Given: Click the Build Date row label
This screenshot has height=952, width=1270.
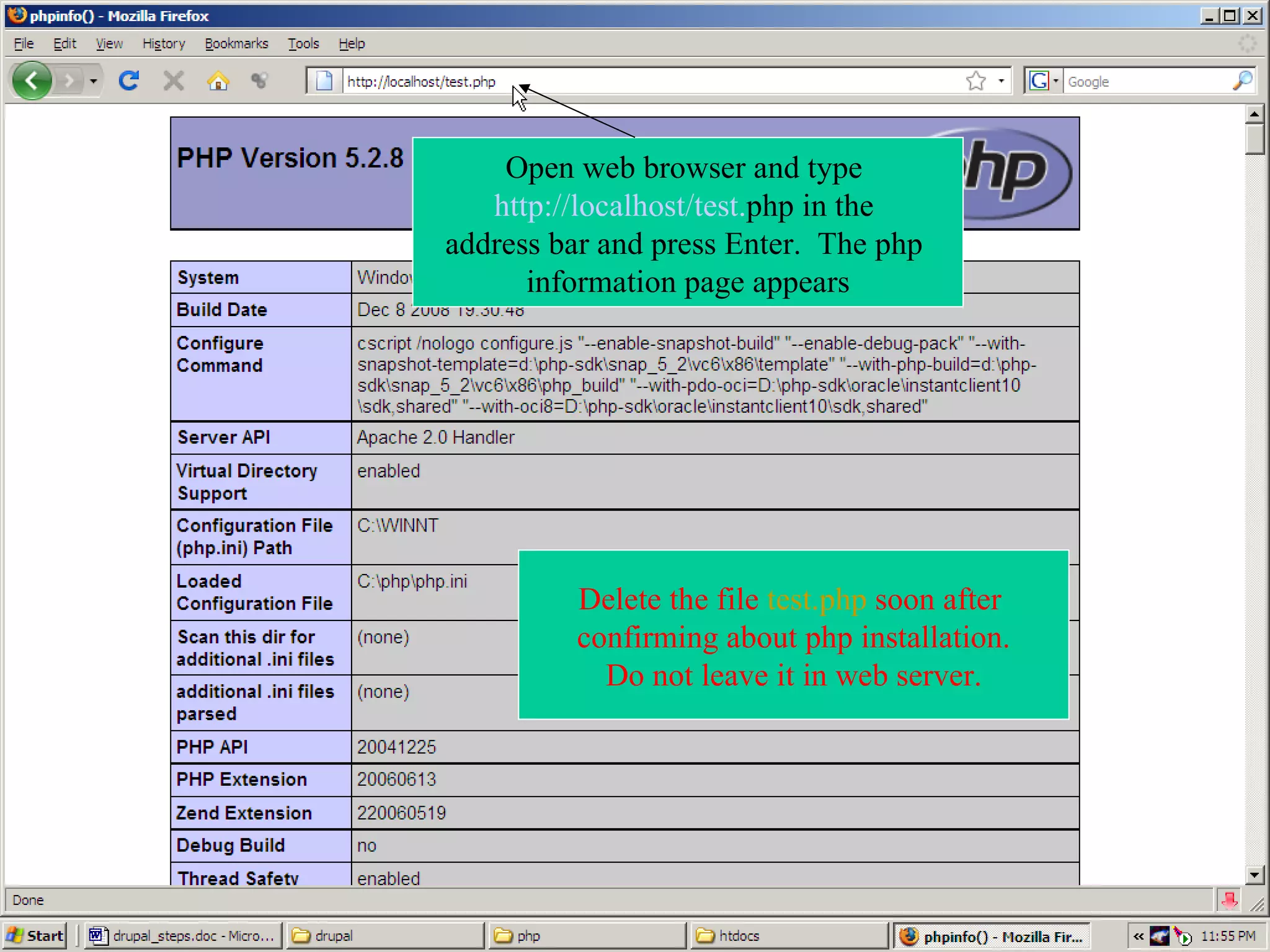Looking at the screenshot, I should [222, 310].
